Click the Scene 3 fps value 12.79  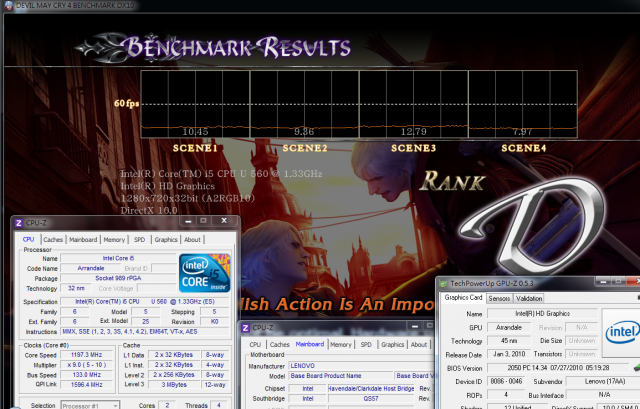point(413,132)
